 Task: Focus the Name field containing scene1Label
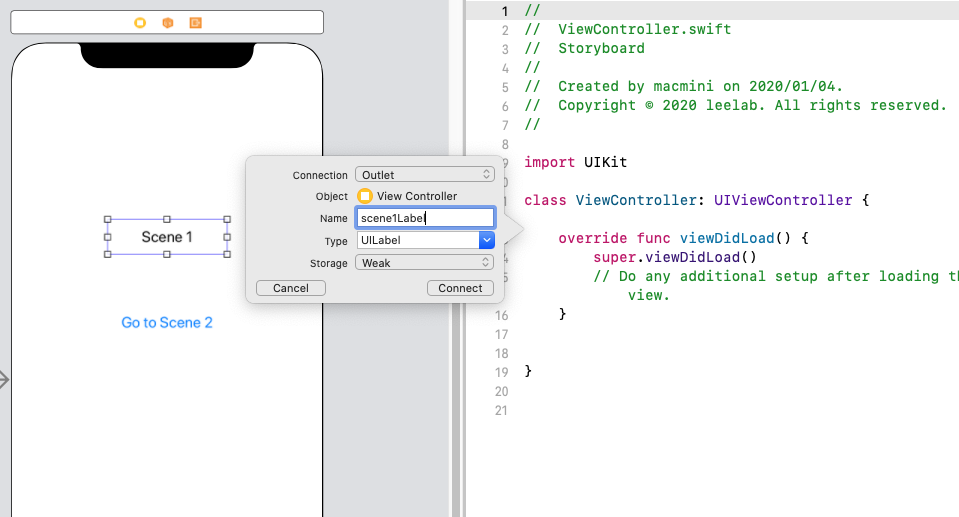coord(425,218)
